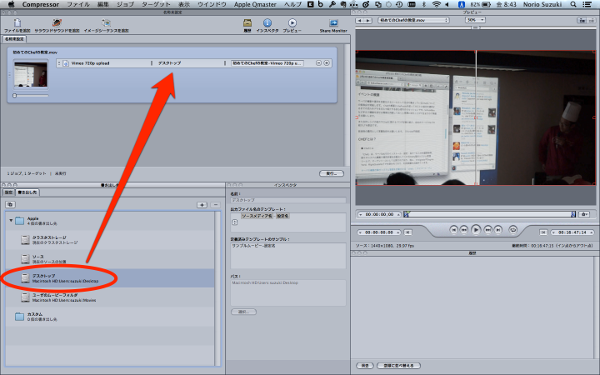The height and width of the screenshot is (375, 600).
Task: Click the set In point button
Action: [408, 232]
